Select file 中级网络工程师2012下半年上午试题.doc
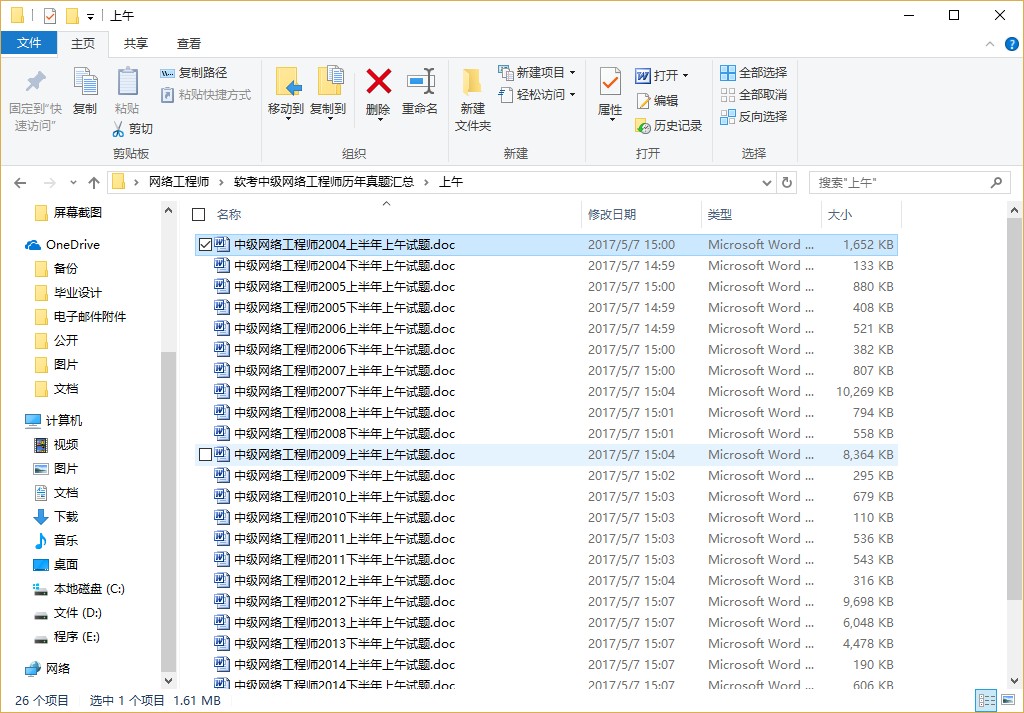 point(546,601)
